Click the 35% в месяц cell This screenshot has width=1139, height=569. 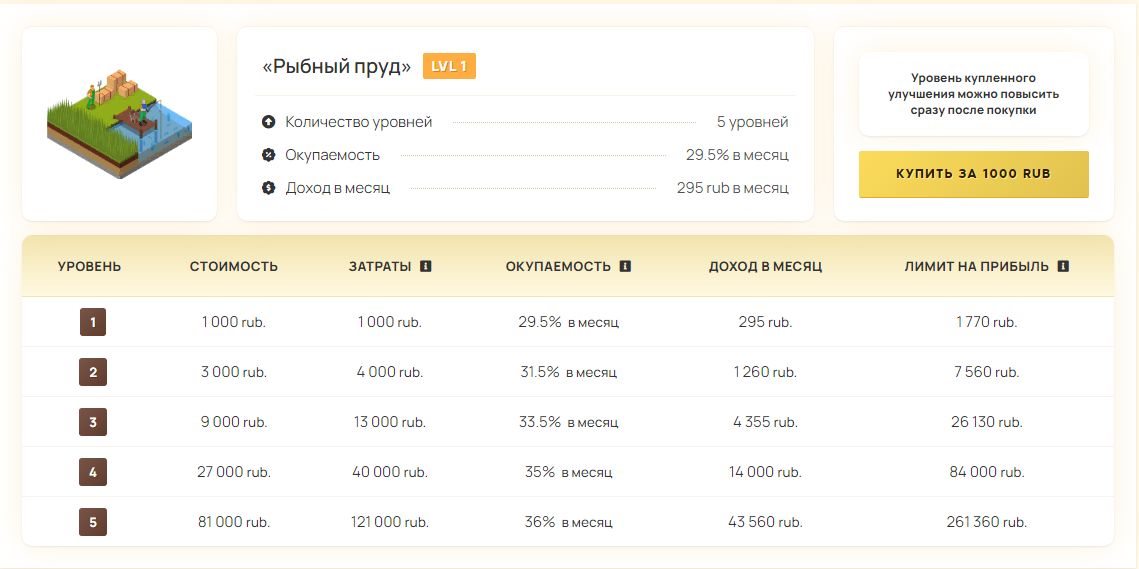point(568,472)
